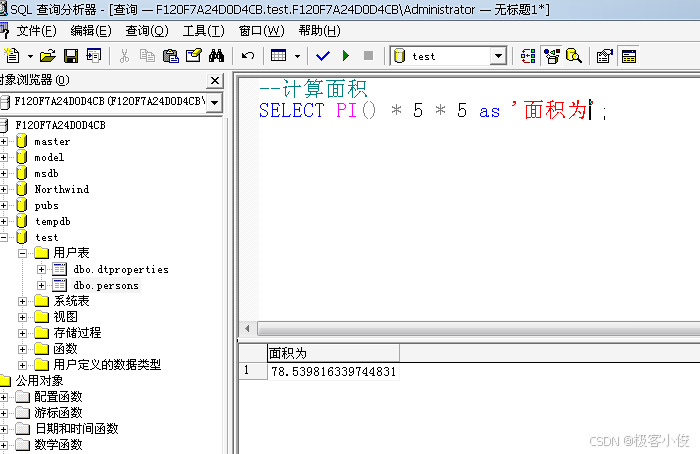The width and height of the screenshot is (700, 454).
Task: Expand the 数学函数 folder
Action: pyautogui.click(x=4, y=445)
